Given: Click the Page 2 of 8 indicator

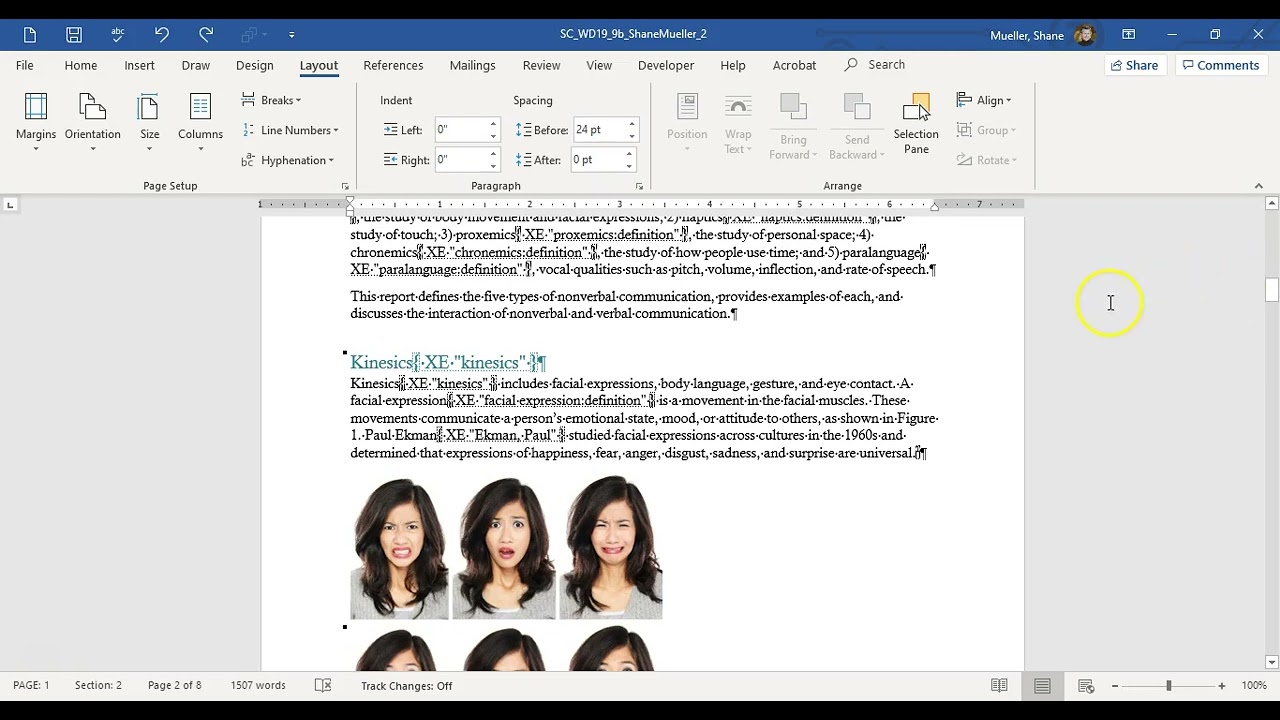Looking at the screenshot, I should click(x=175, y=686).
